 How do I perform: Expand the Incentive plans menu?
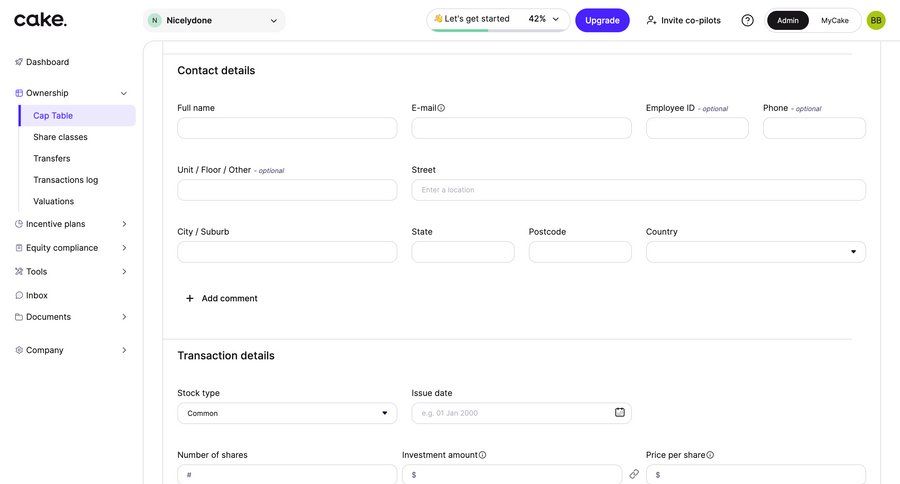click(x=70, y=224)
